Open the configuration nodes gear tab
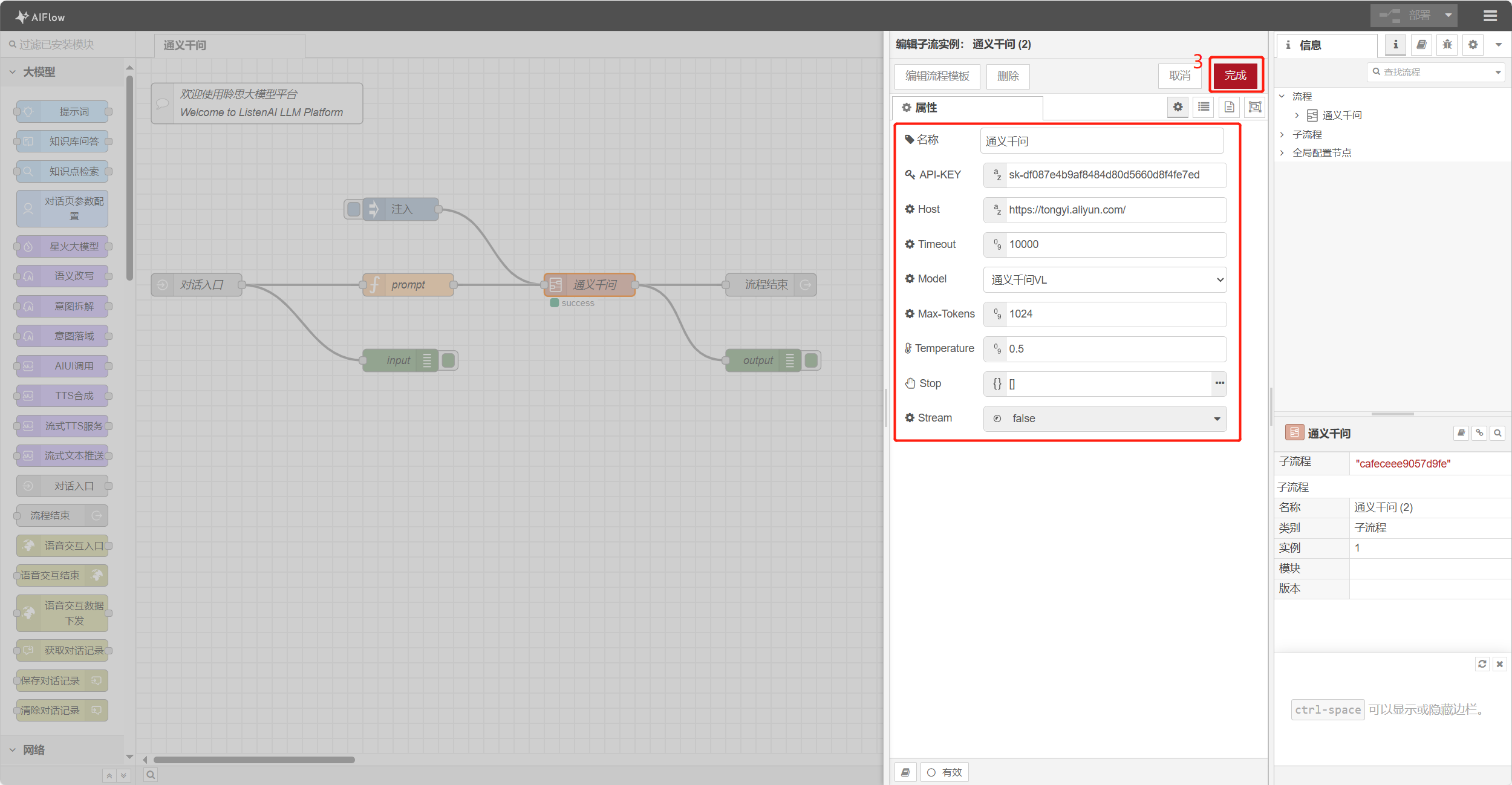This screenshot has width=1512, height=785. click(x=1473, y=45)
